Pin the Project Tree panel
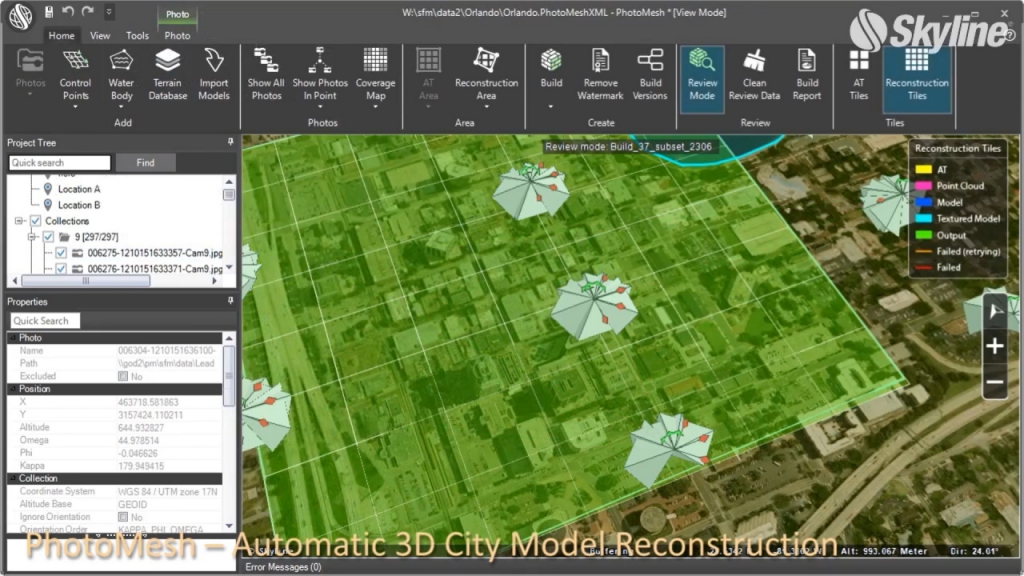Image resolution: width=1024 pixels, height=576 pixels. coord(231,142)
